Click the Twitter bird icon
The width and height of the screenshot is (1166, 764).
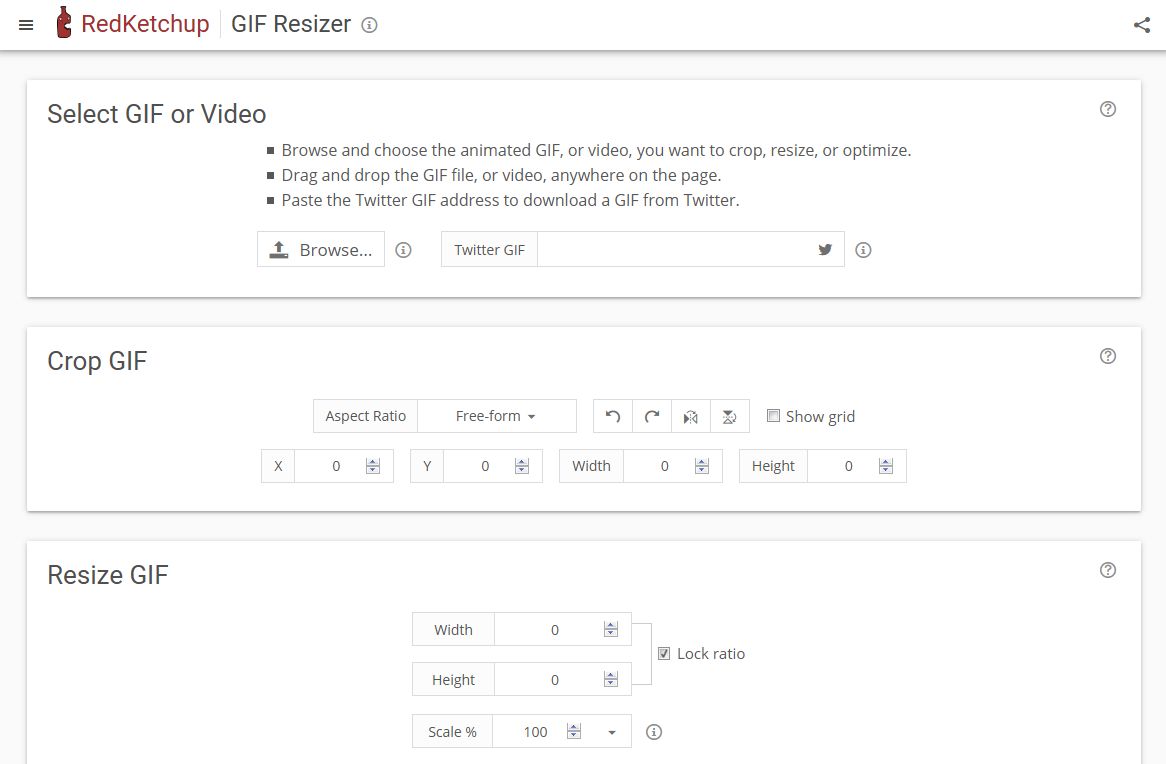pyautogui.click(x=824, y=249)
